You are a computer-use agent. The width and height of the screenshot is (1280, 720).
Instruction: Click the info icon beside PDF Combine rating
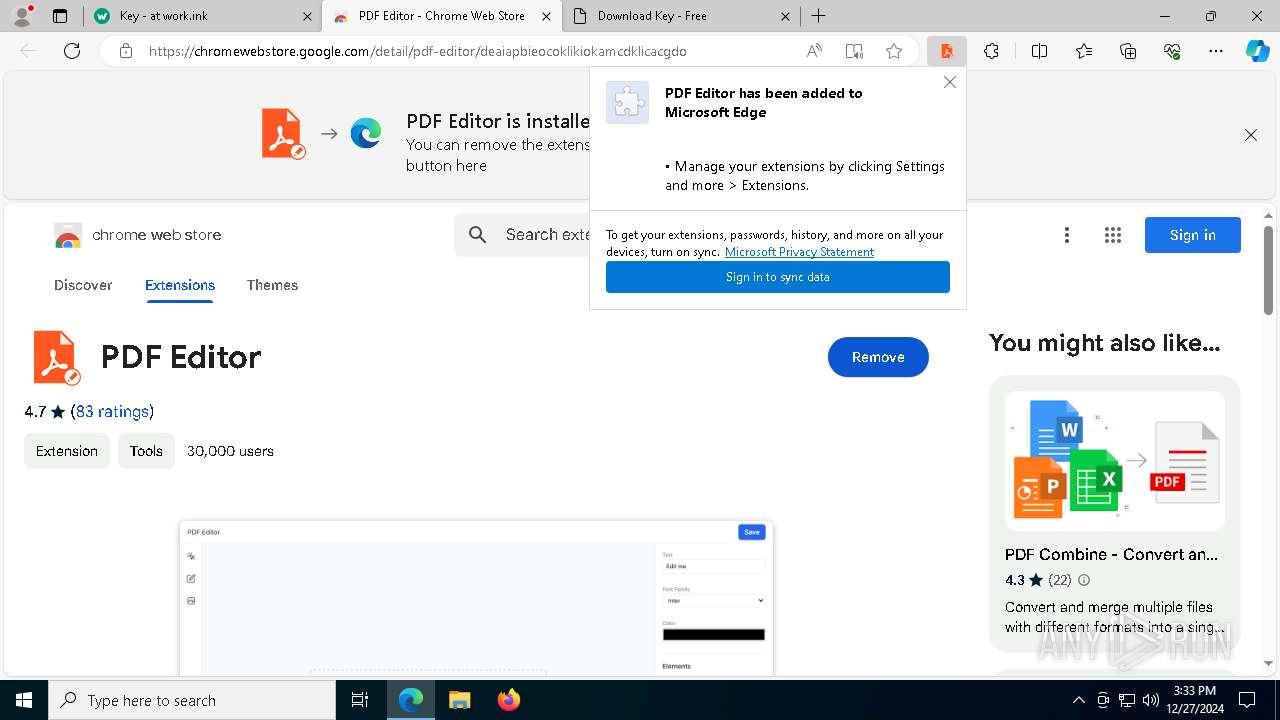(1084, 580)
